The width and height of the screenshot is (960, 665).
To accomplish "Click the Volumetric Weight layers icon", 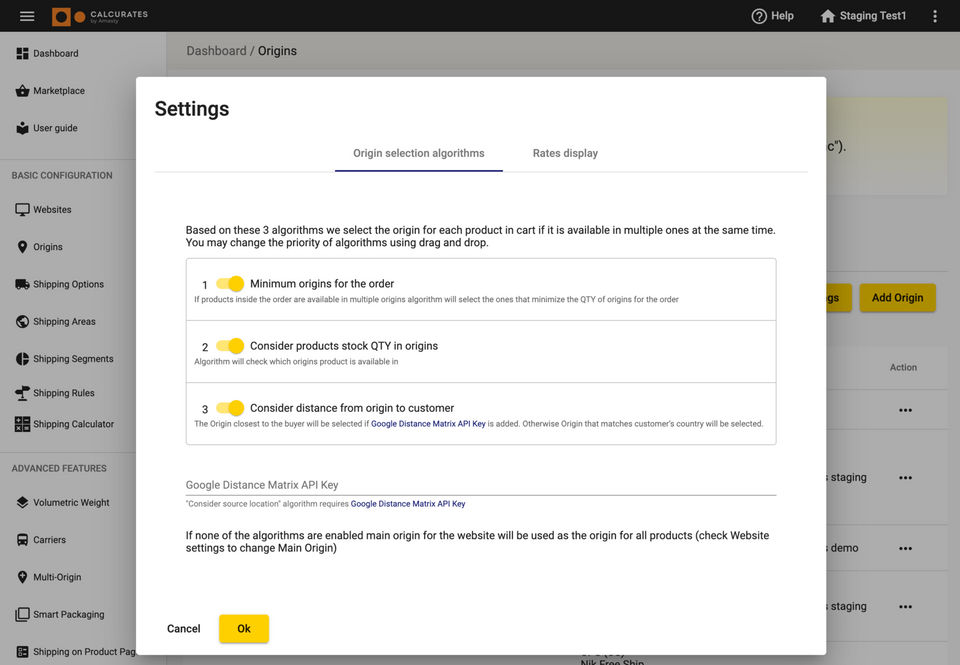I will [22, 502].
